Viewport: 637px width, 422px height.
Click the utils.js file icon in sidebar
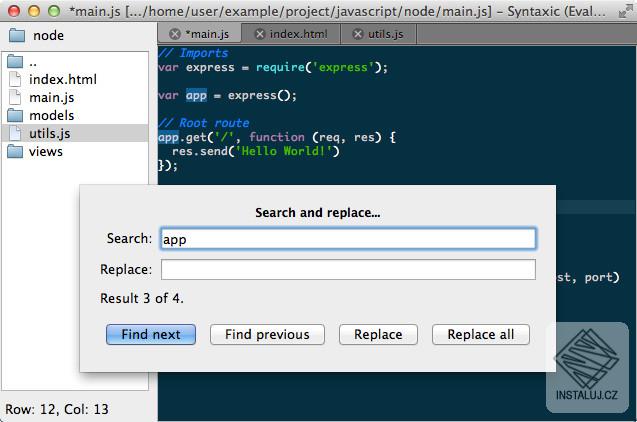pyautogui.click(x=15, y=133)
